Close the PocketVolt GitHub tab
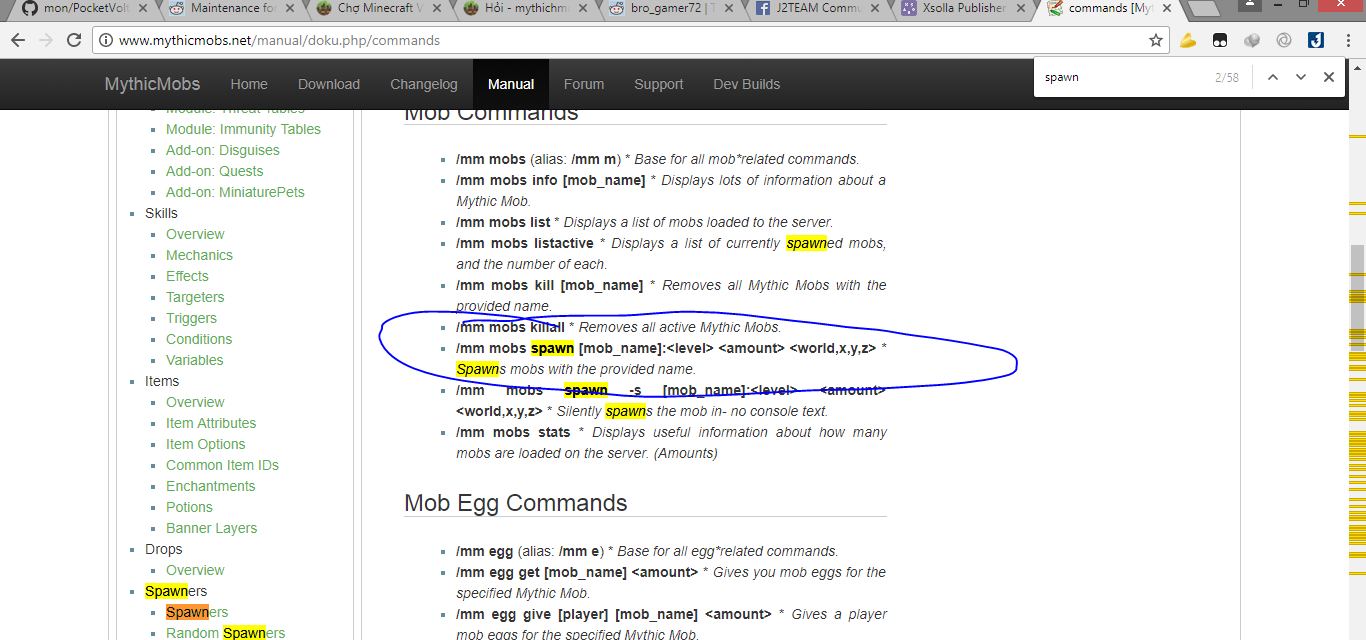1366x640 pixels. coord(141,8)
